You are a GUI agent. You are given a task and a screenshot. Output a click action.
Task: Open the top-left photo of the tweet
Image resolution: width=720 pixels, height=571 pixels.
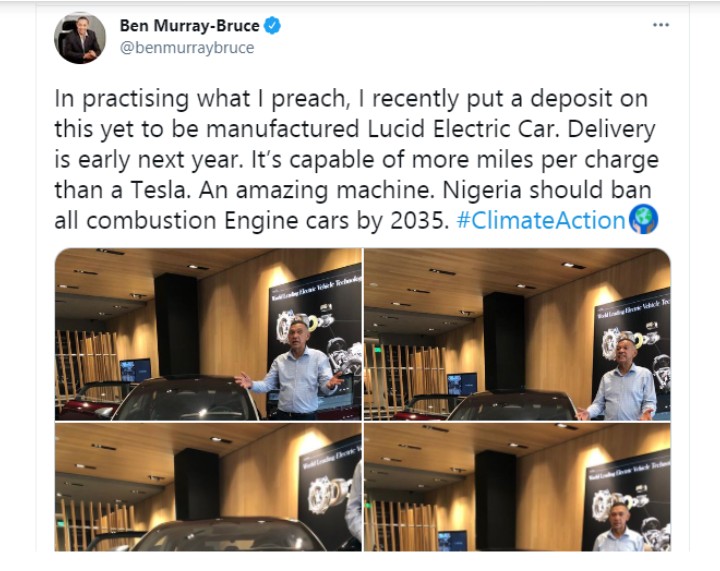point(208,334)
